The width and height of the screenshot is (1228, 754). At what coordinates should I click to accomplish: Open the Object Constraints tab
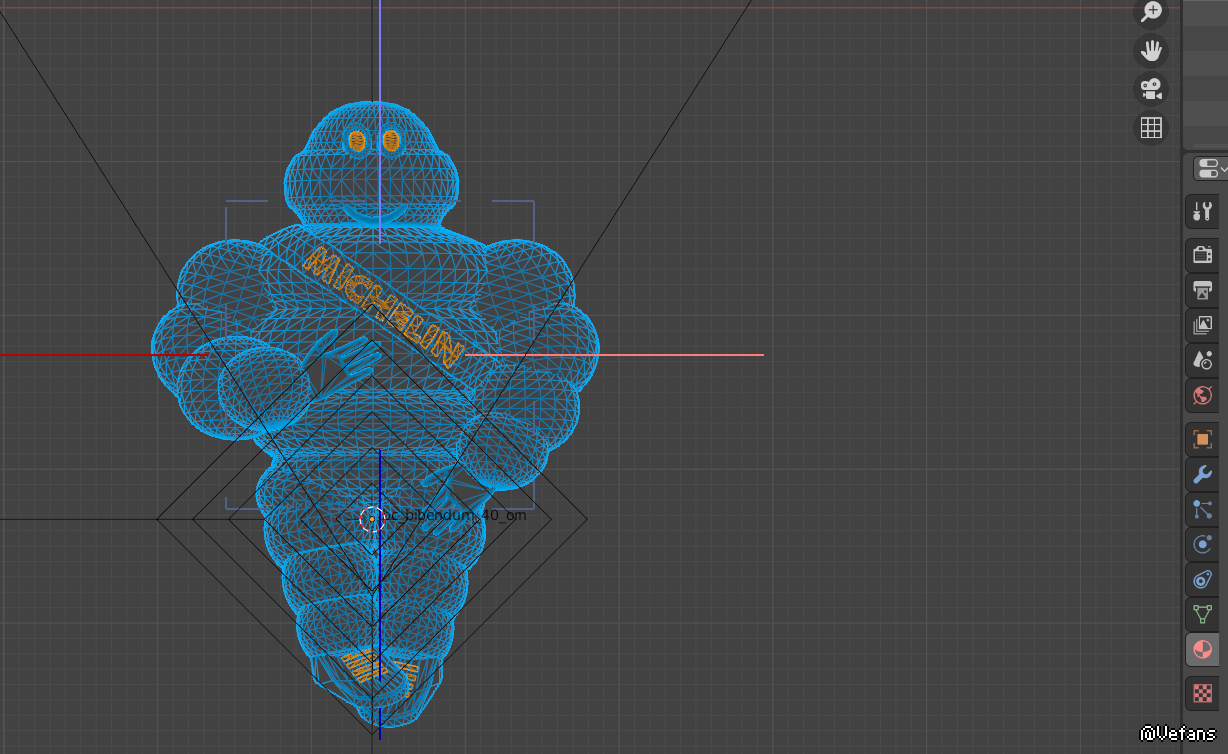point(1203,580)
